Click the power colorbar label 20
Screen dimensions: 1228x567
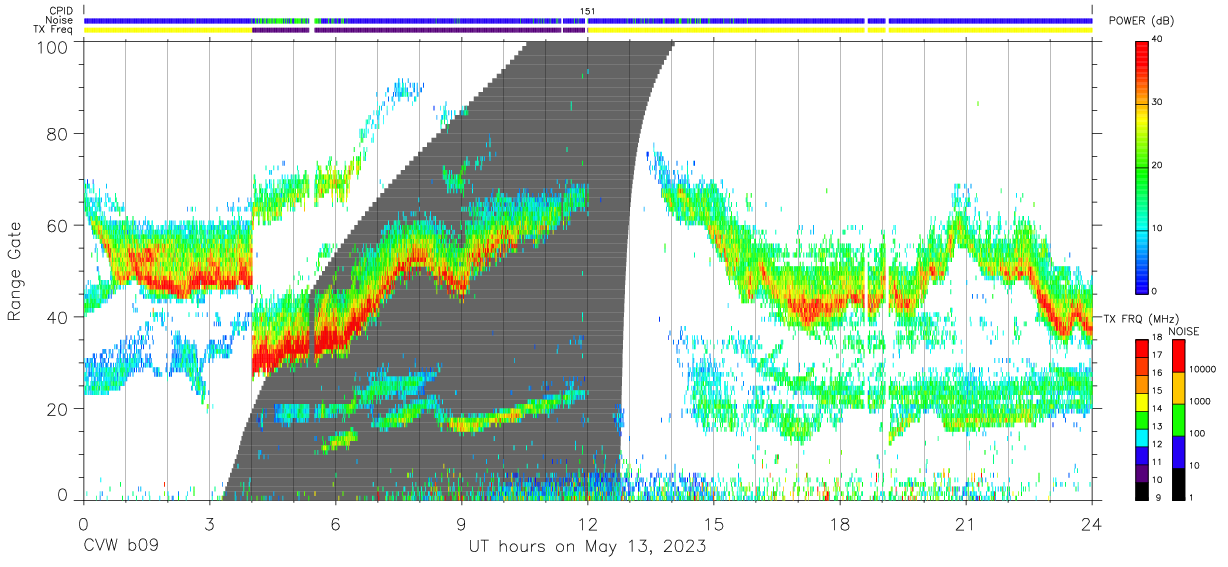(x=1159, y=165)
